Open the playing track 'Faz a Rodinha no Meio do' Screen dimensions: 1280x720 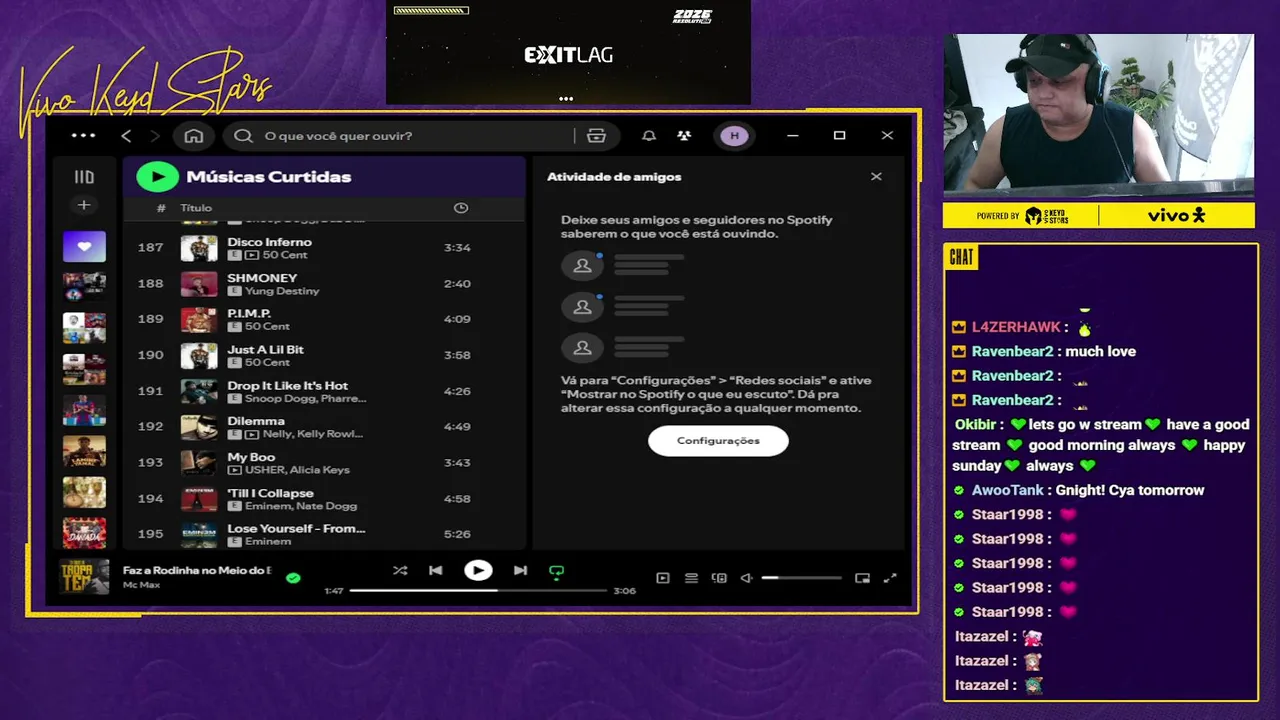coord(197,570)
